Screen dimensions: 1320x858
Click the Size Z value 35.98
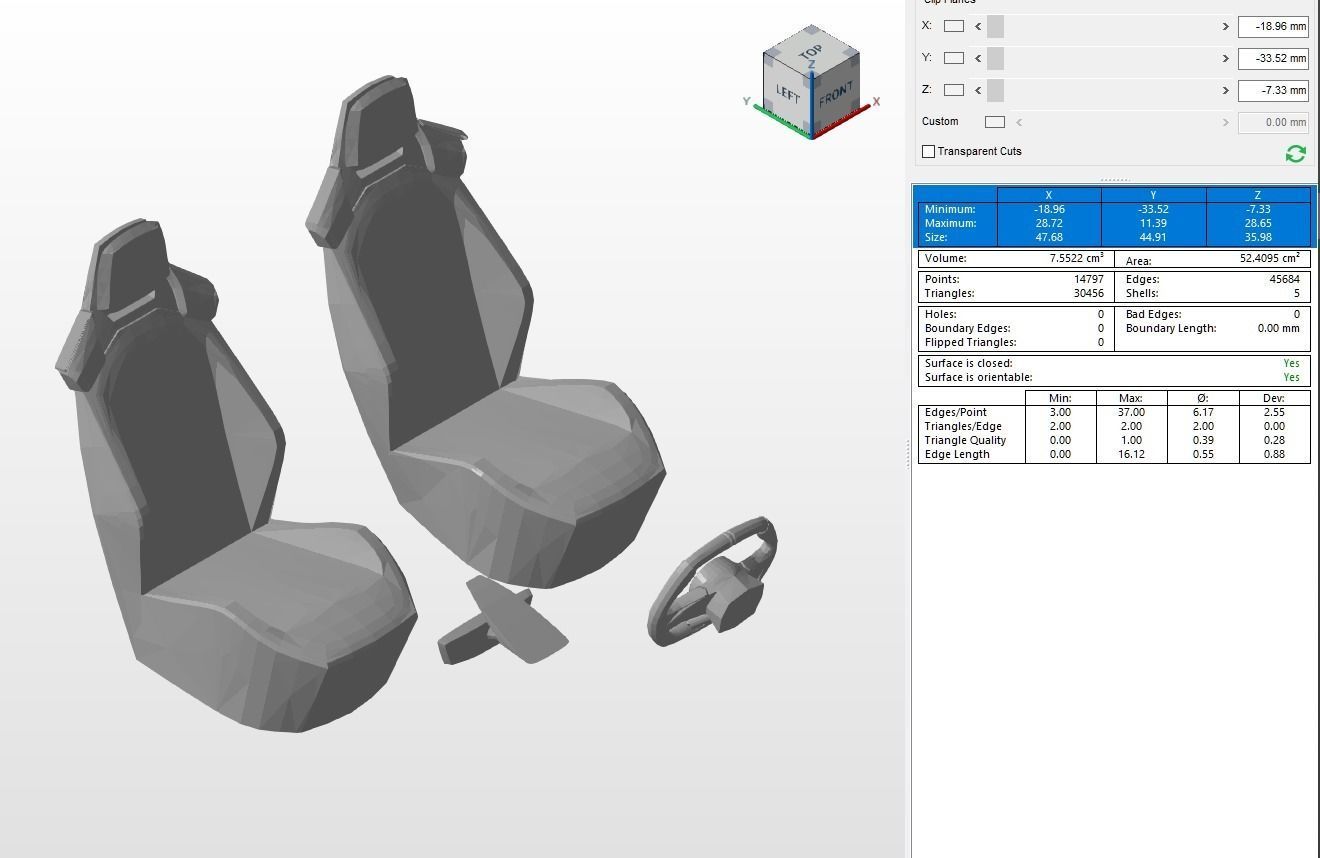(1257, 237)
